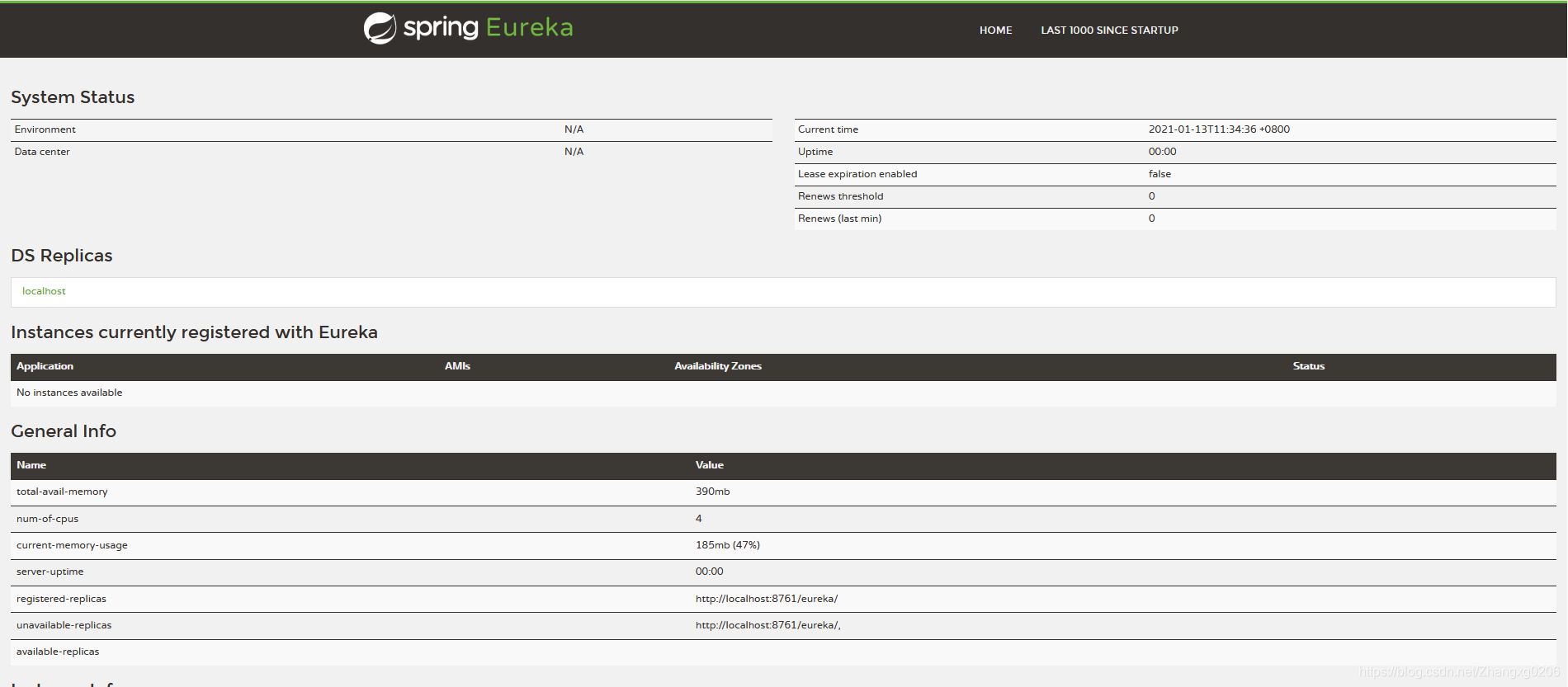Open LAST 1000 SINCE STARTUP page
Image resolution: width=1568 pixels, height=687 pixels.
tap(1109, 31)
